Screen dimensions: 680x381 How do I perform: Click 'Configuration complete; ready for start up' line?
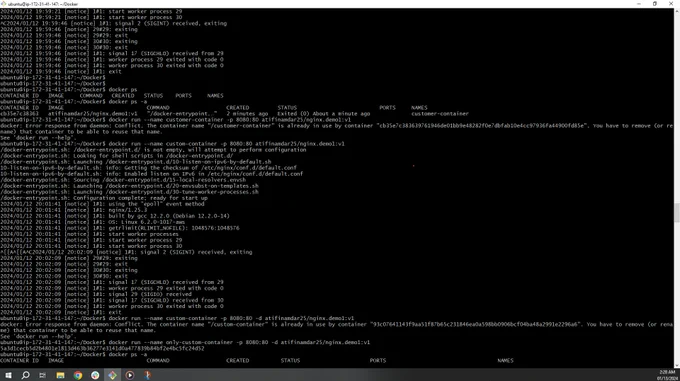point(104,198)
